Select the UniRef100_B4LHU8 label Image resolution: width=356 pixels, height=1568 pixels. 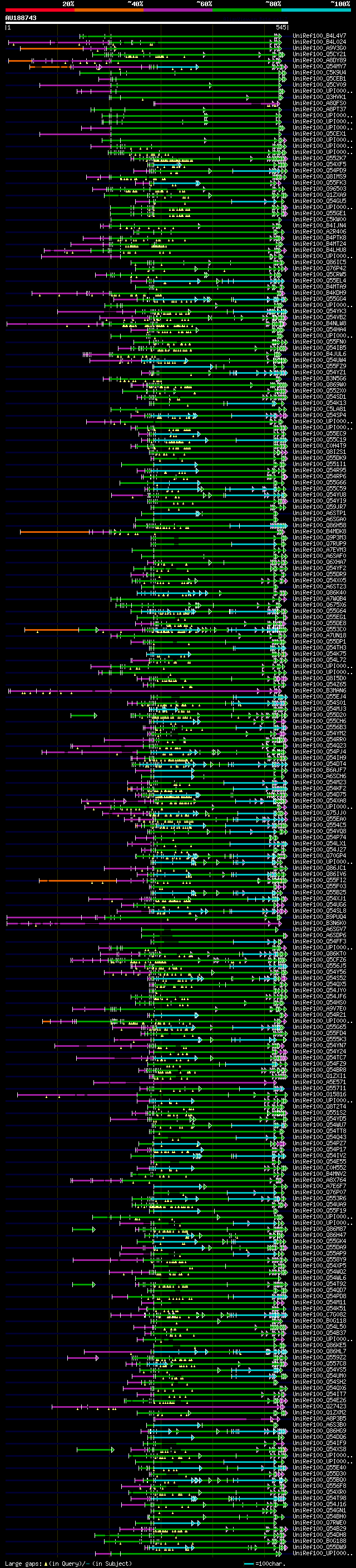(319, 250)
